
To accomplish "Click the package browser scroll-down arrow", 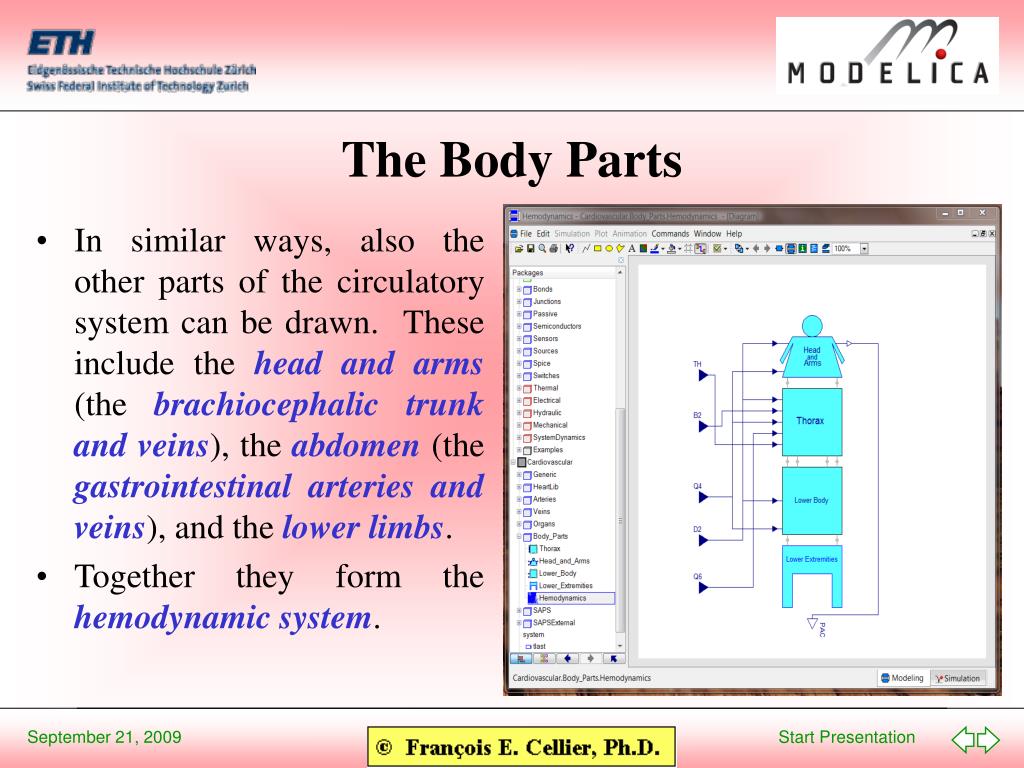I will [620, 646].
